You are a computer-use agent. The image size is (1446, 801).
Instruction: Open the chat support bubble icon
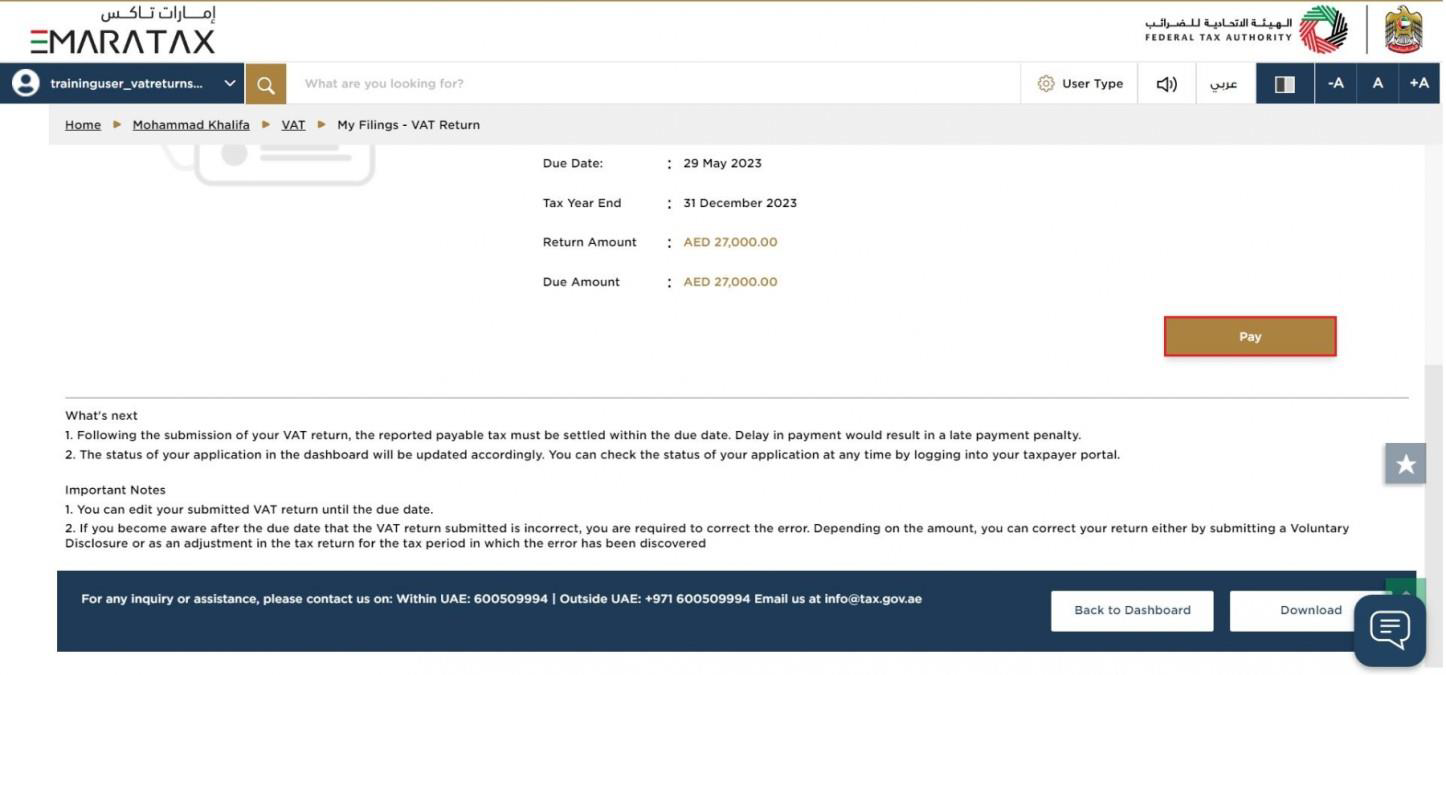point(1390,630)
